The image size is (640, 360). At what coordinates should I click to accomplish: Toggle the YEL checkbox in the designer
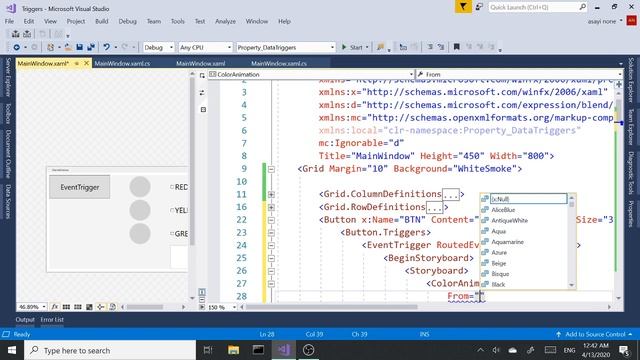[x=172, y=210]
